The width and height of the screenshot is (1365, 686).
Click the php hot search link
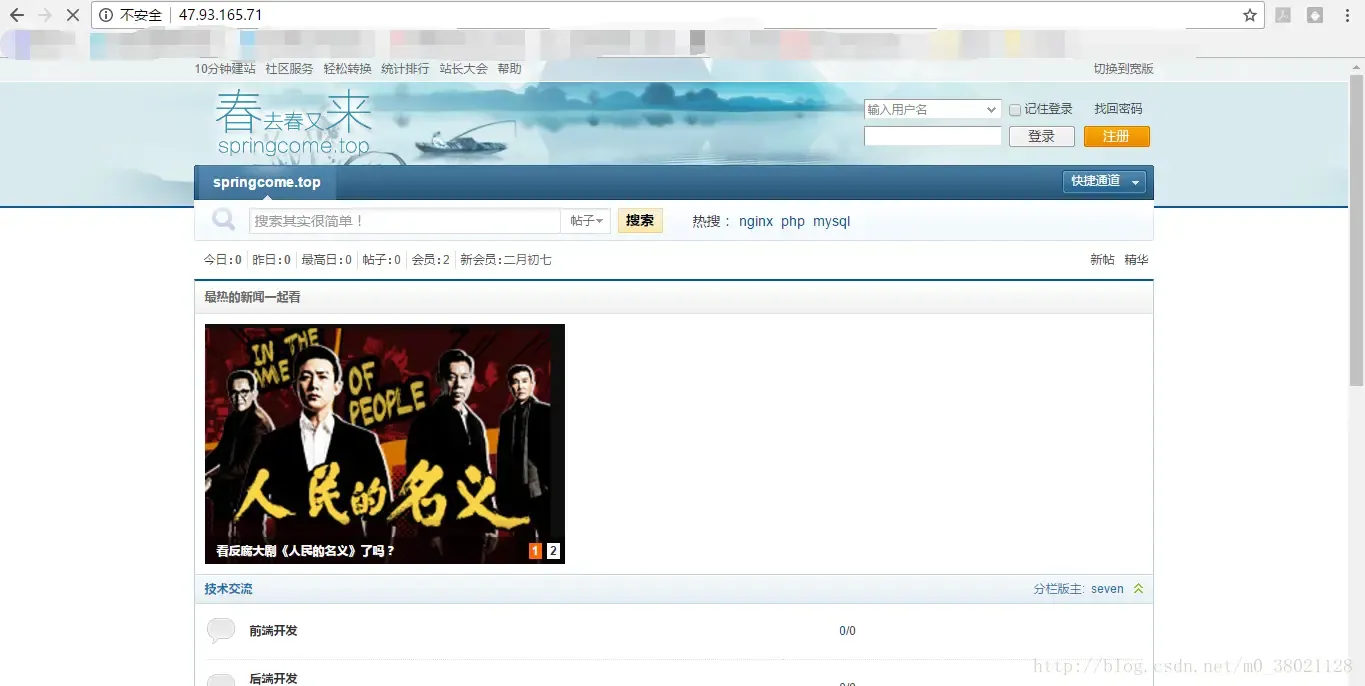pos(793,221)
